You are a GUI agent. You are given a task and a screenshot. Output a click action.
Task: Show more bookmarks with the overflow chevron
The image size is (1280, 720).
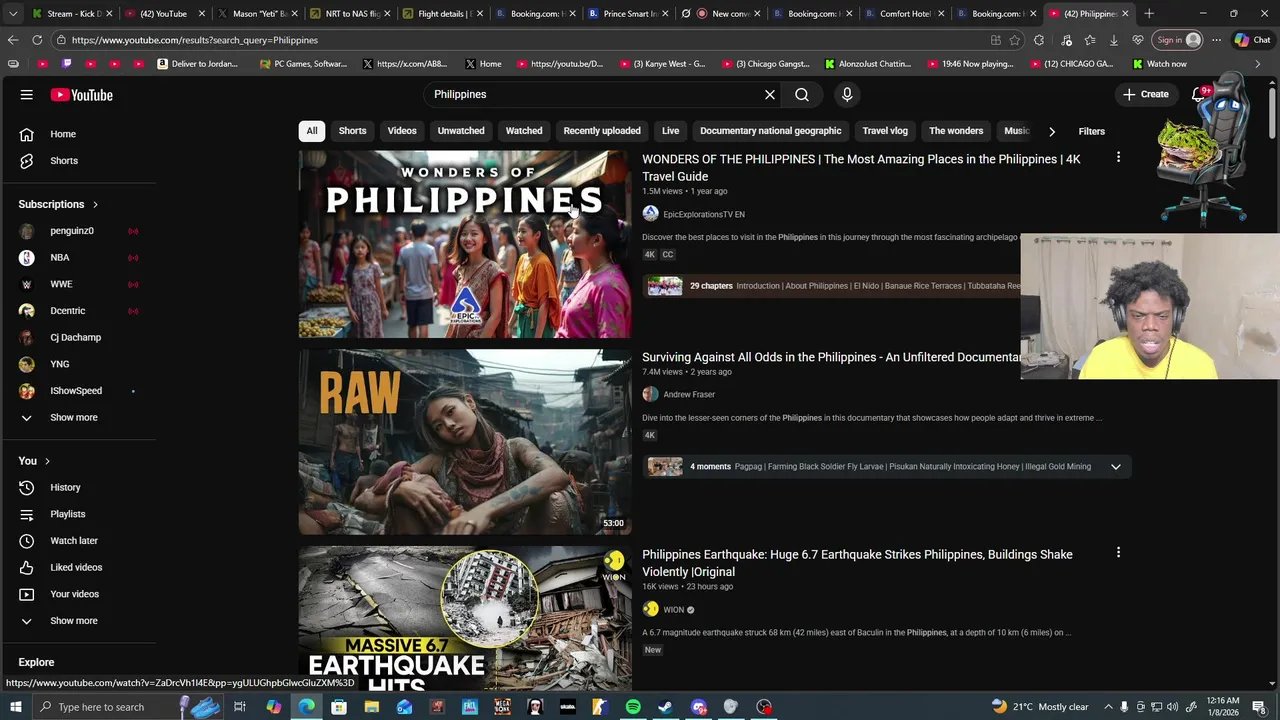pos(1258,64)
